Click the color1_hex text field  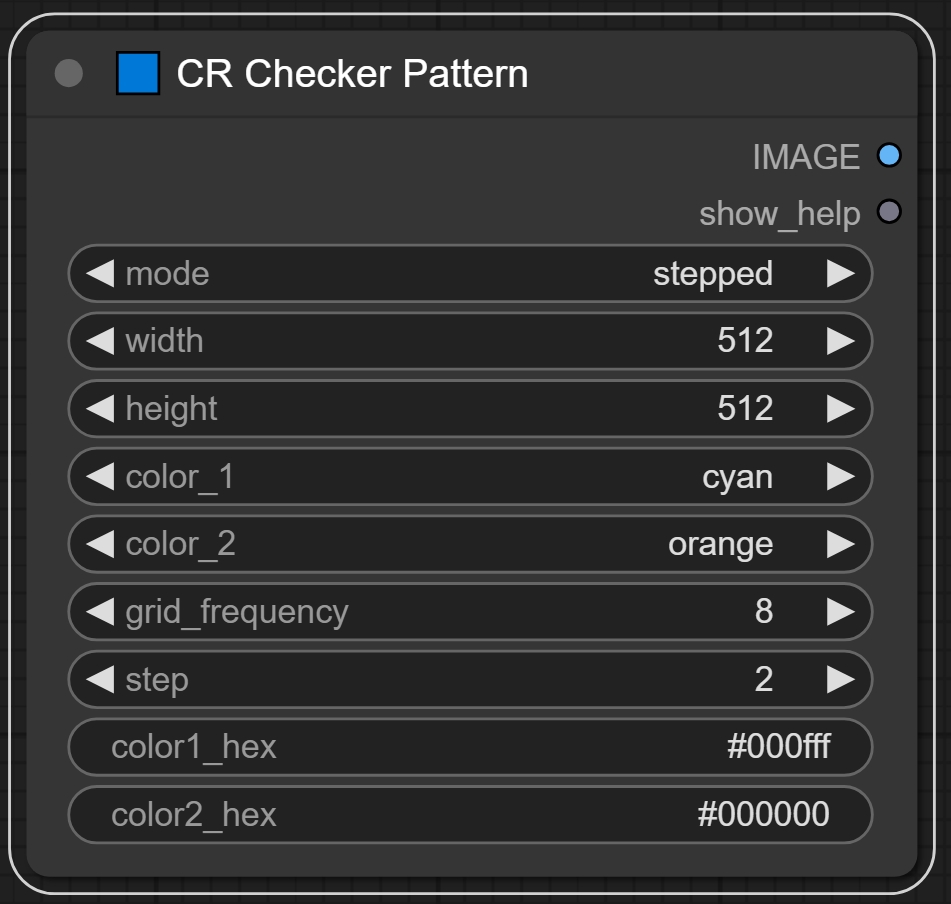click(x=470, y=747)
